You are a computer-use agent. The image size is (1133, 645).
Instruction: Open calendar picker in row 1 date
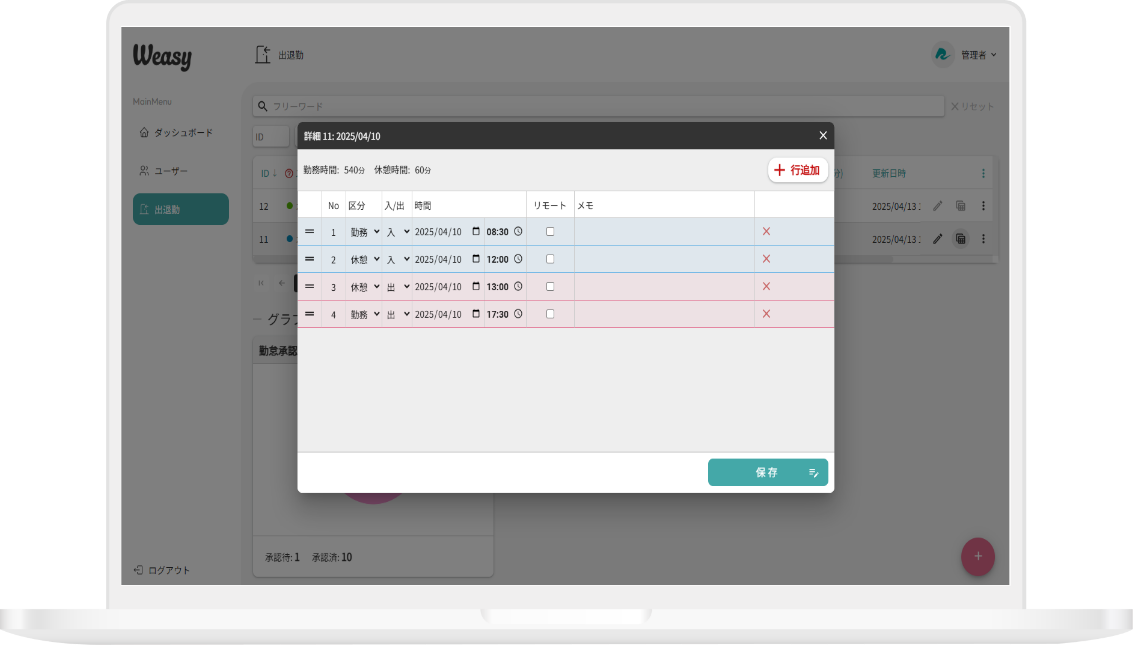(476, 232)
